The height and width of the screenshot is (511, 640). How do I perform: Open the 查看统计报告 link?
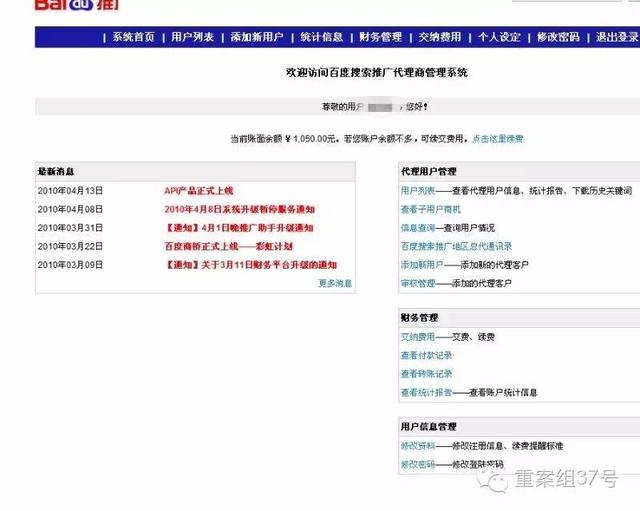[426, 392]
